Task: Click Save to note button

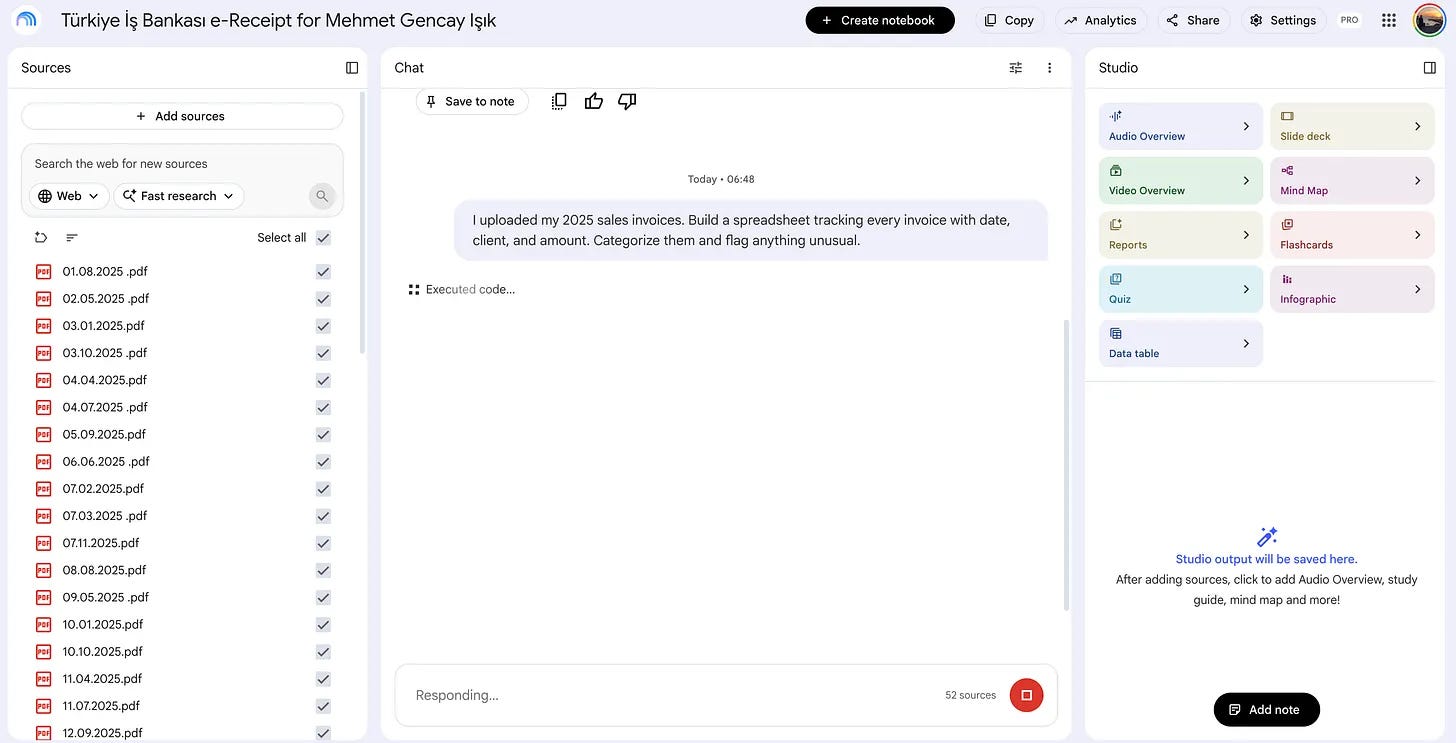Action: coord(472,101)
